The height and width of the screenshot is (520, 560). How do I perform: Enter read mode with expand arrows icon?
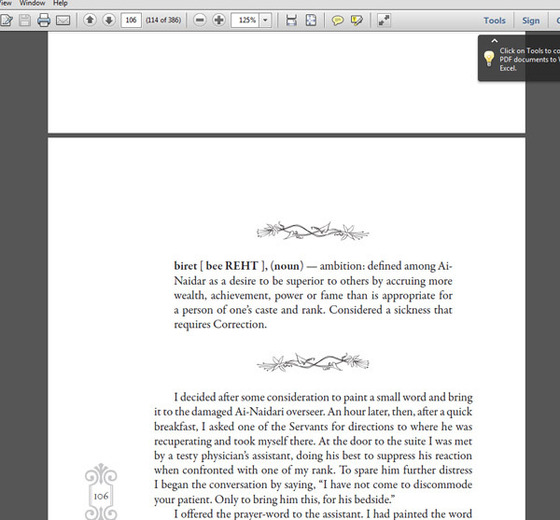pyautogui.click(x=384, y=20)
